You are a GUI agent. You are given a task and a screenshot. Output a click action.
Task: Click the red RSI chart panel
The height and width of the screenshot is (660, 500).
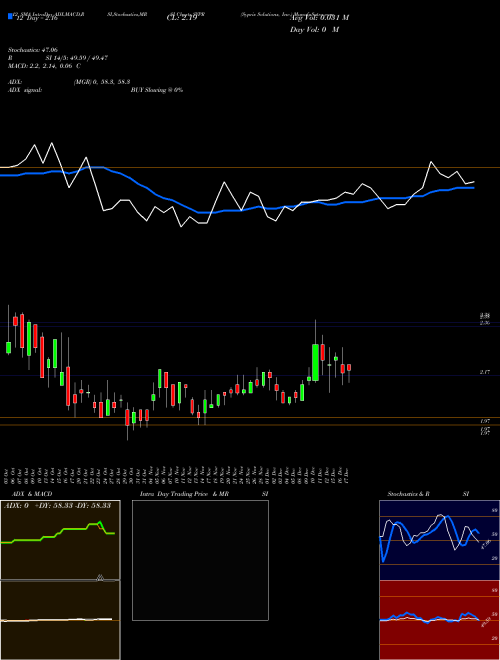439,620
